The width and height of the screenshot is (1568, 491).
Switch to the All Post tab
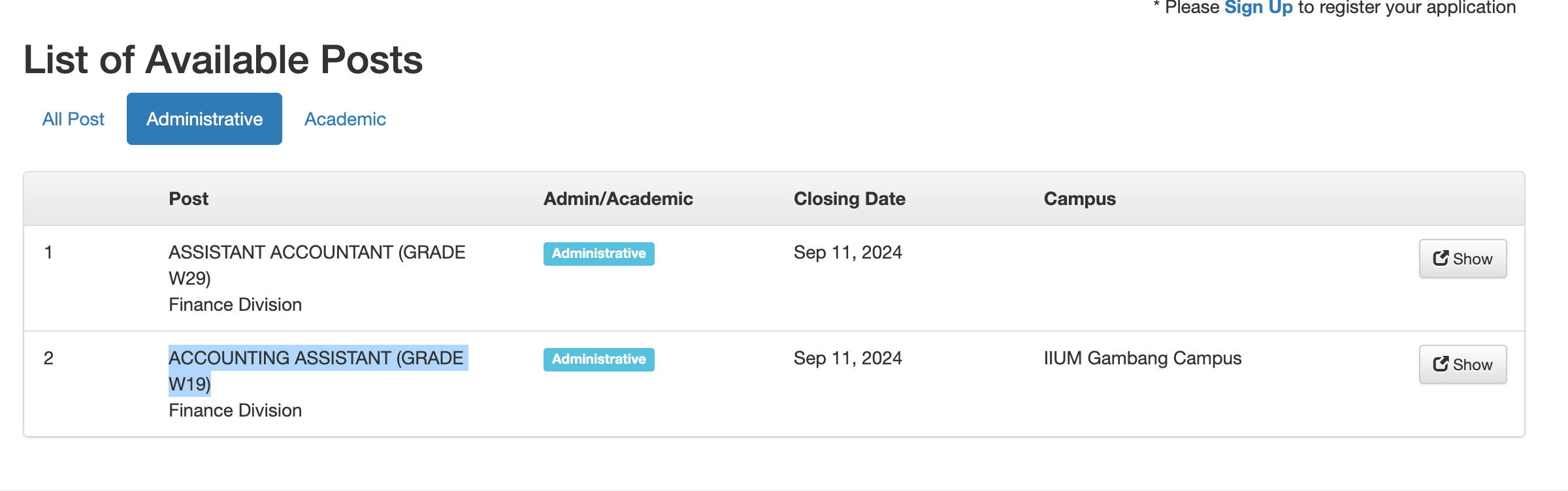point(73,119)
